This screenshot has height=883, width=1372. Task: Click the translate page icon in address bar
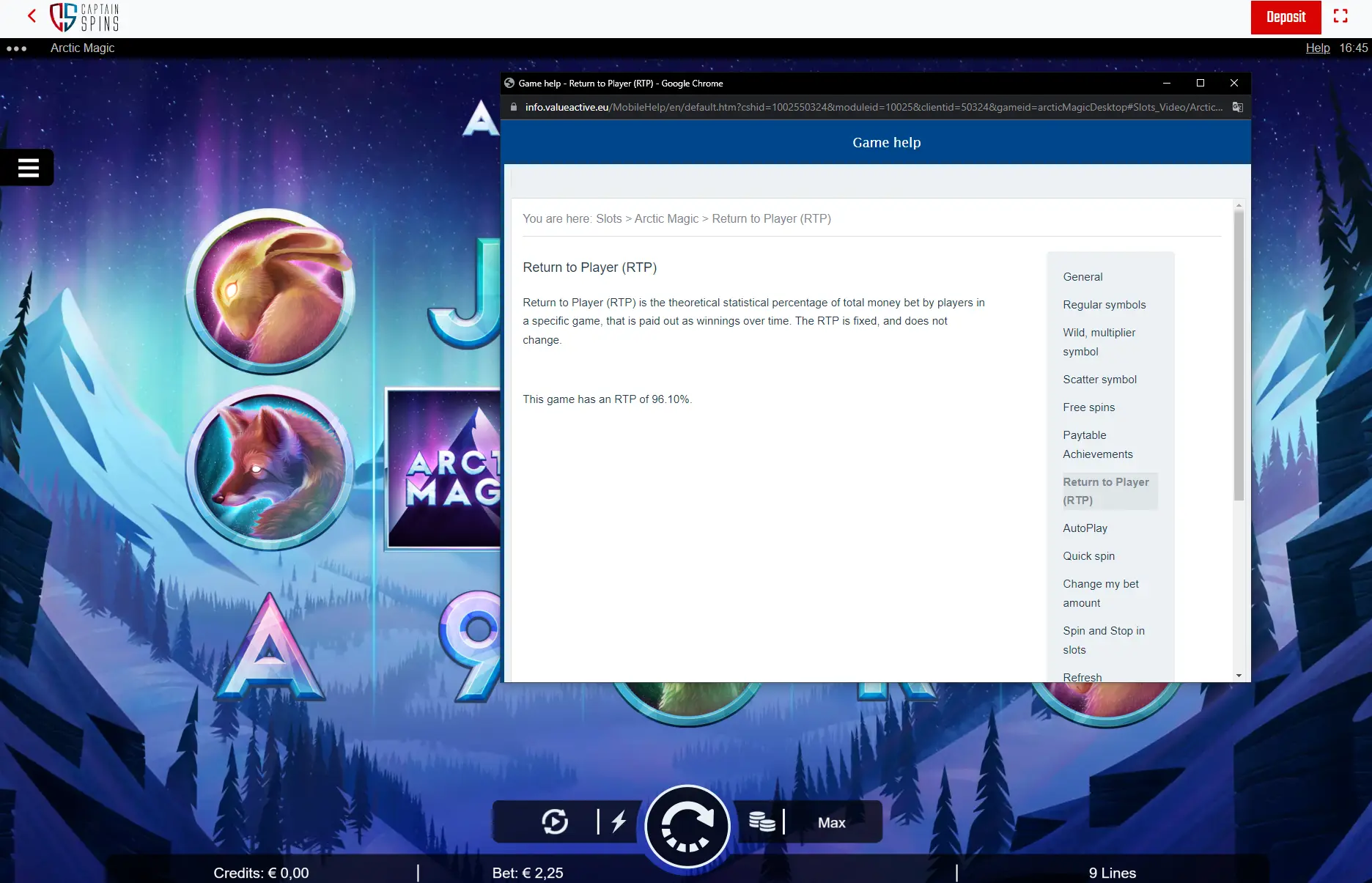coord(1237,107)
